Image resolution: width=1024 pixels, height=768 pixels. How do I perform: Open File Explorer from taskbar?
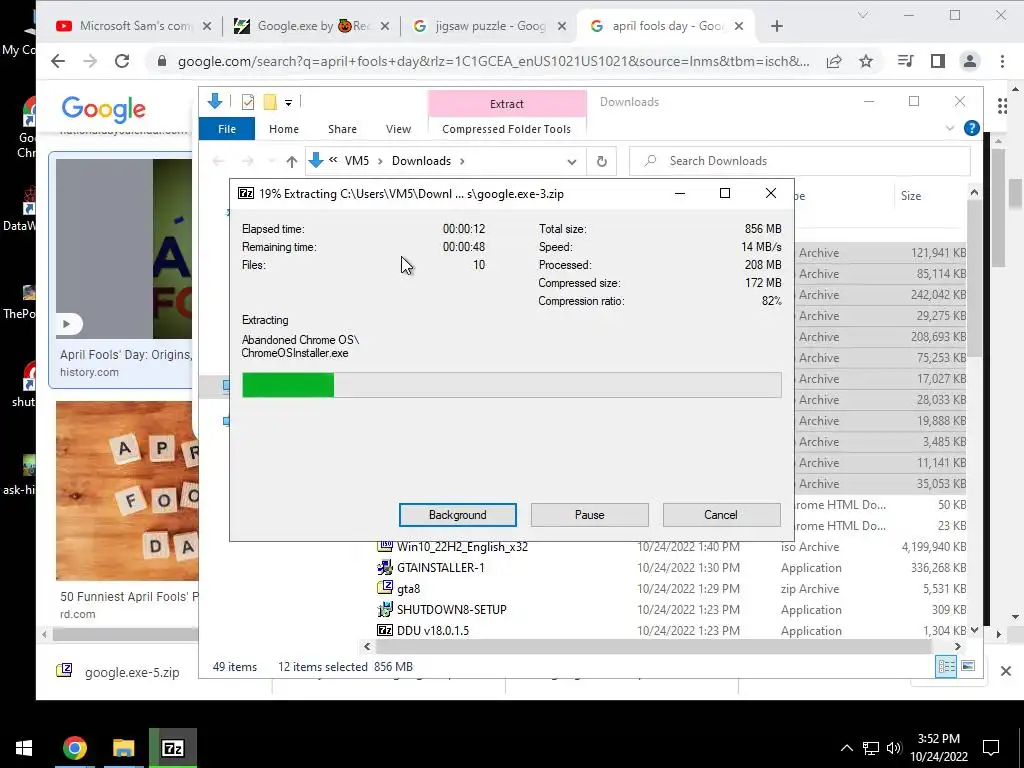tap(123, 748)
